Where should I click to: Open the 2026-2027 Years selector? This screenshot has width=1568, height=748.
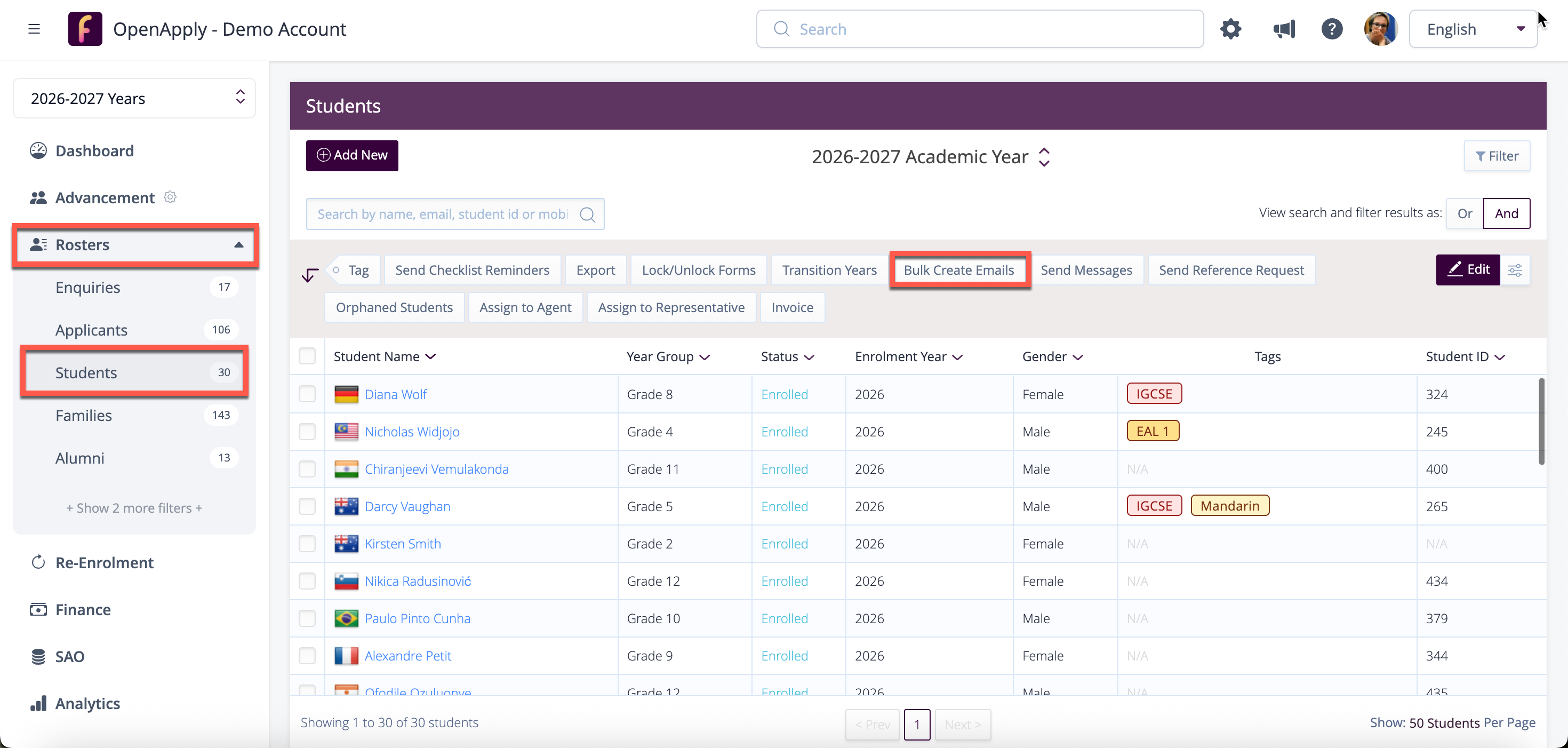[x=134, y=98]
